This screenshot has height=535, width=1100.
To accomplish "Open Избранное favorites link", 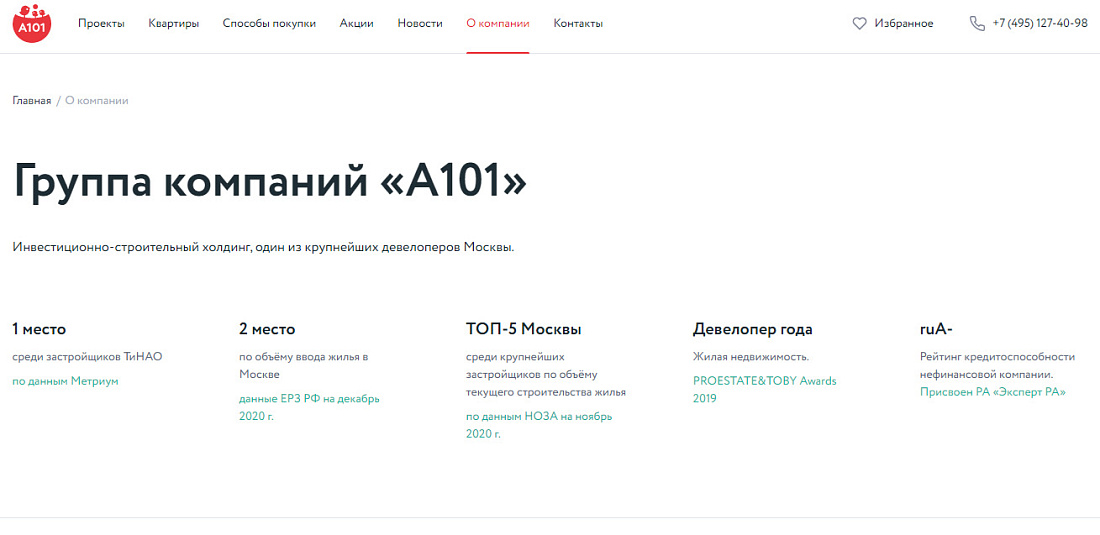I will pos(904,24).
